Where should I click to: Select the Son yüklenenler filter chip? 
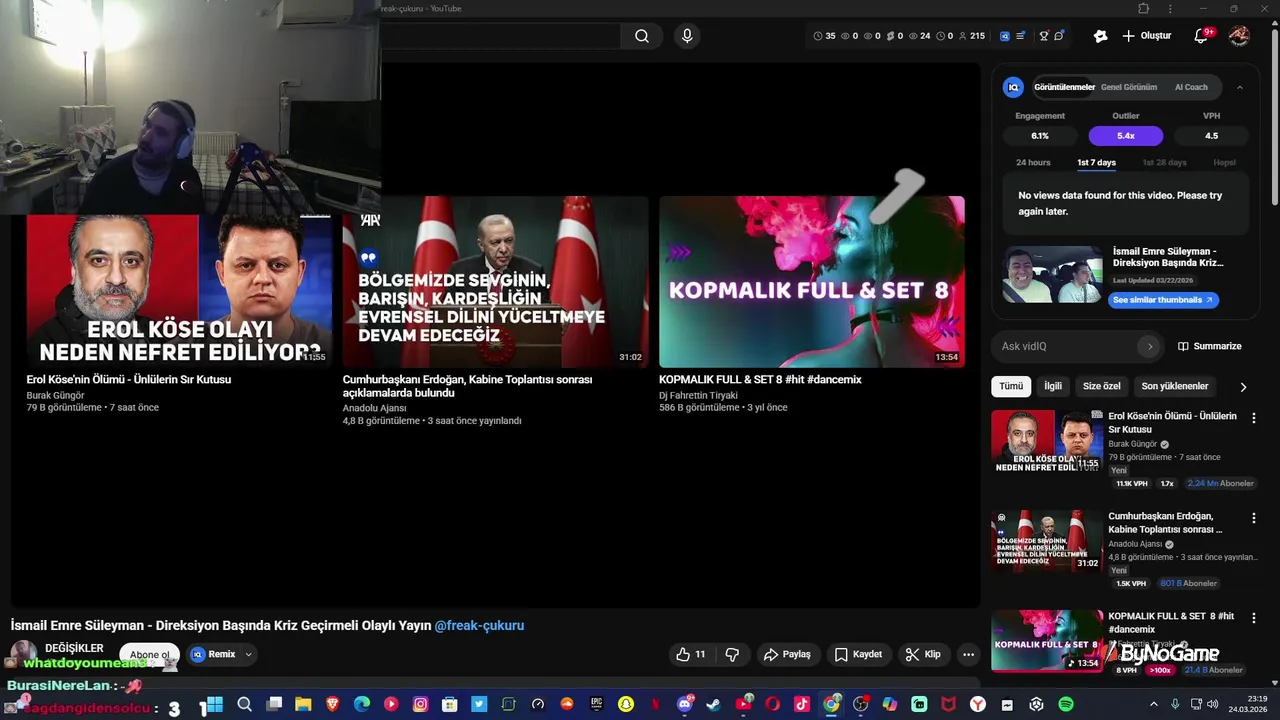[1175, 386]
